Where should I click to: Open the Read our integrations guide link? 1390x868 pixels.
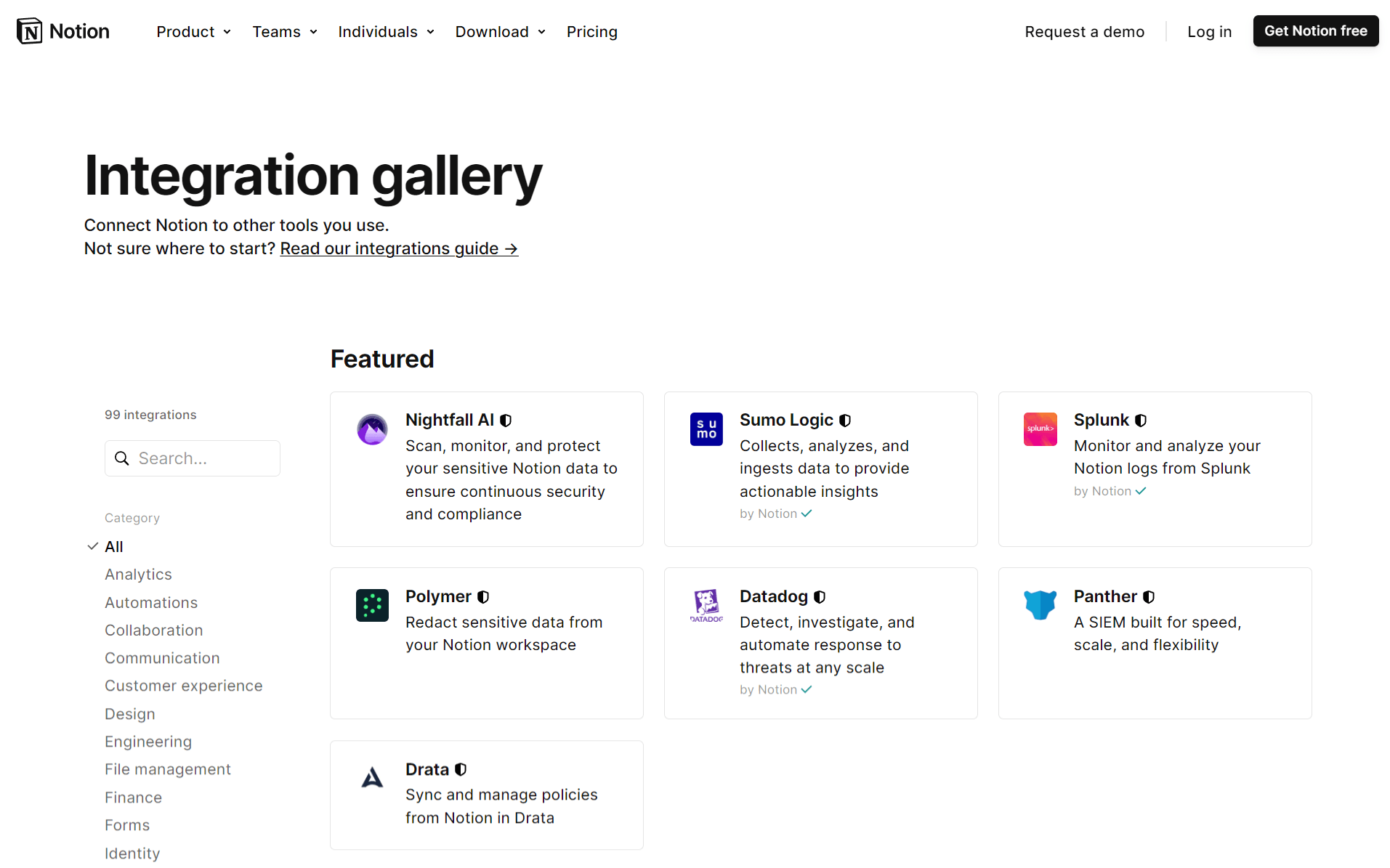tap(399, 248)
